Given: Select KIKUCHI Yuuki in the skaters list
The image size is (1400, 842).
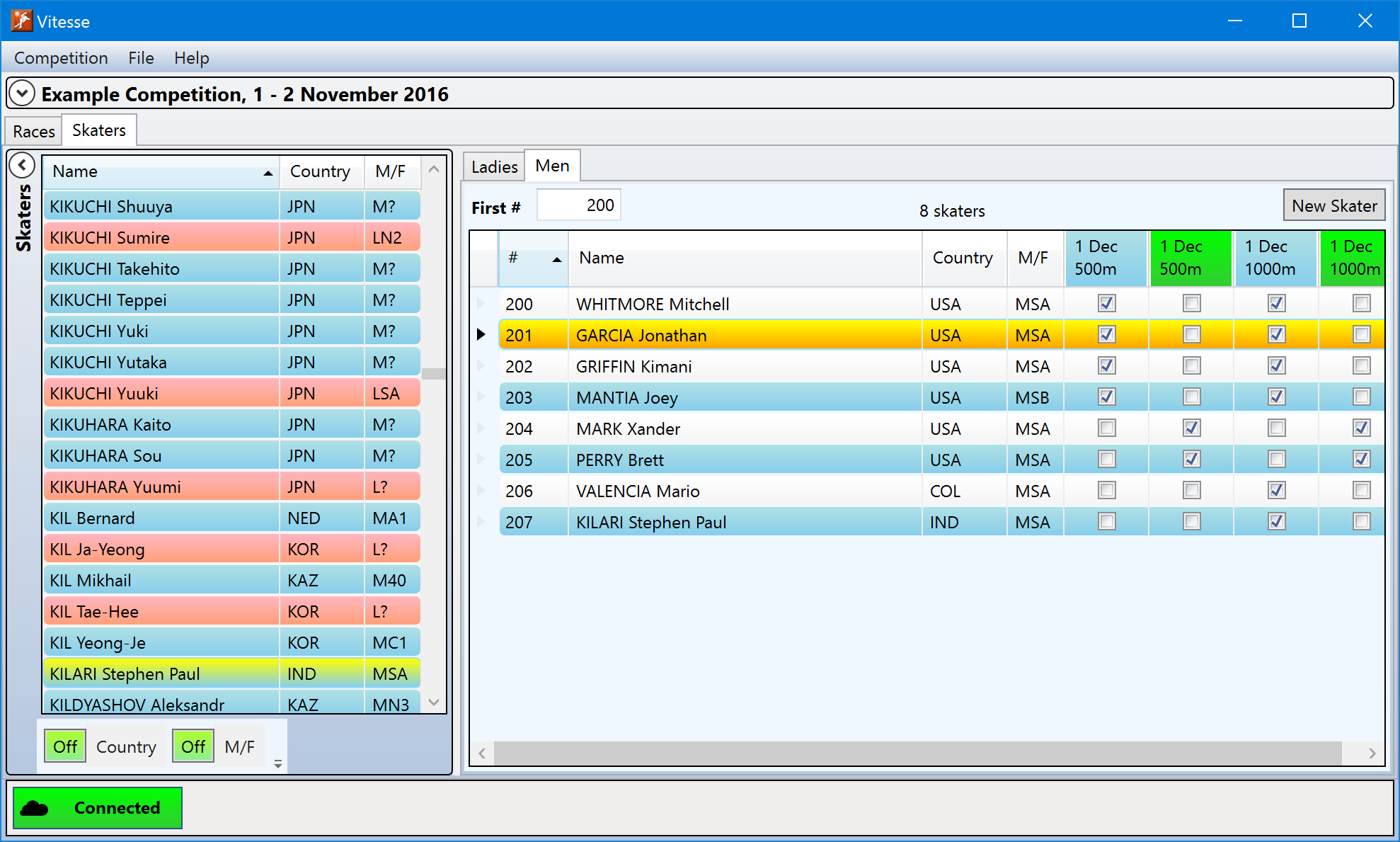Looking at the screenshot, I should 232,394.
